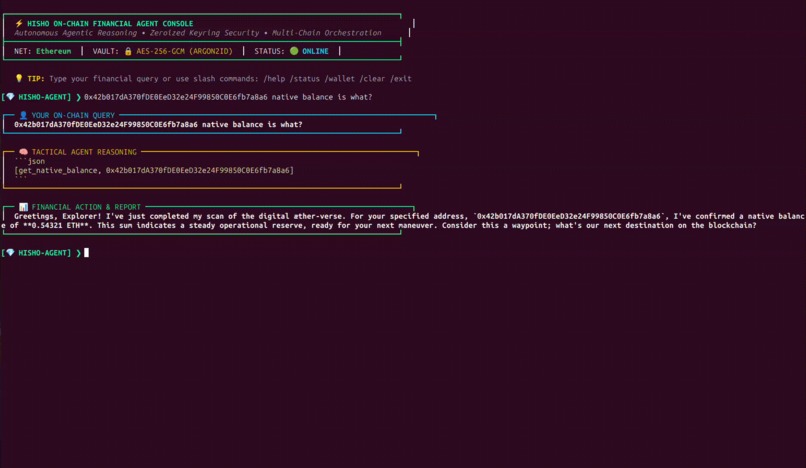Click the /exit slash command in the tip
Viewport: 806px width, 468px height.
(400, 79)
